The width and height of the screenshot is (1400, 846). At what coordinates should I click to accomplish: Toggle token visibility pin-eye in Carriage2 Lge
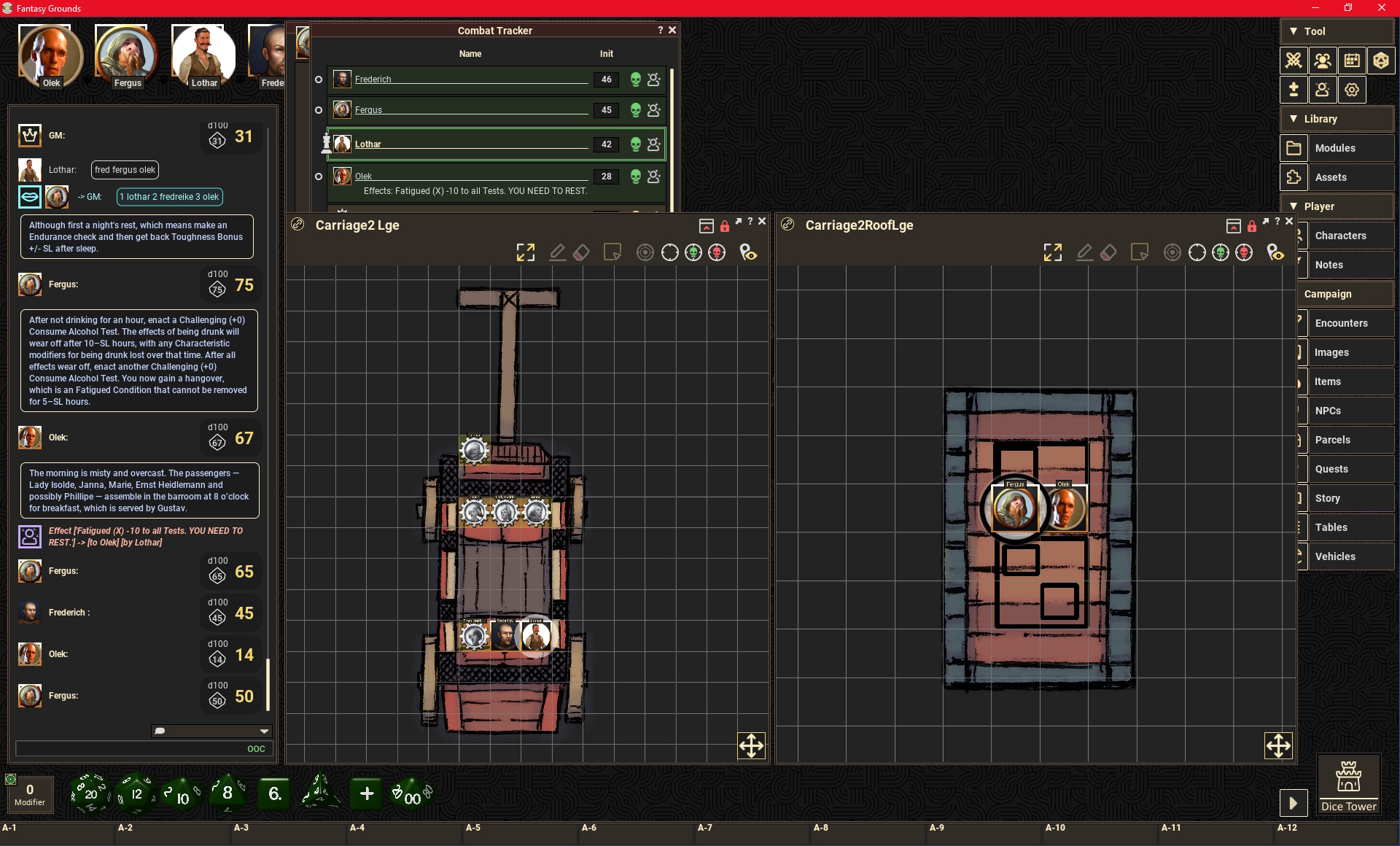click(749, 252)
